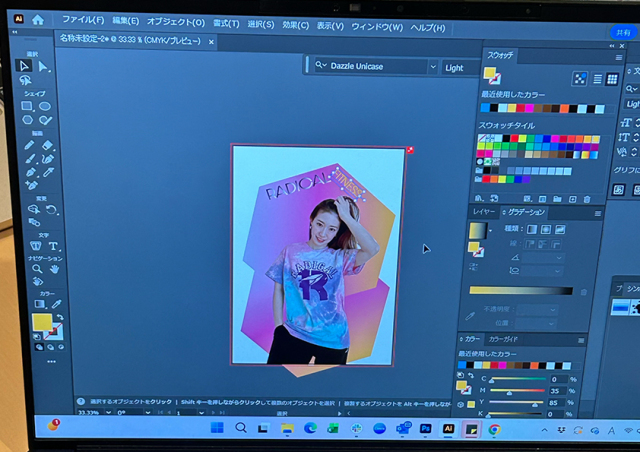Click the Illustrator home icon
The image size is (640, 452).
click(38, 19)
